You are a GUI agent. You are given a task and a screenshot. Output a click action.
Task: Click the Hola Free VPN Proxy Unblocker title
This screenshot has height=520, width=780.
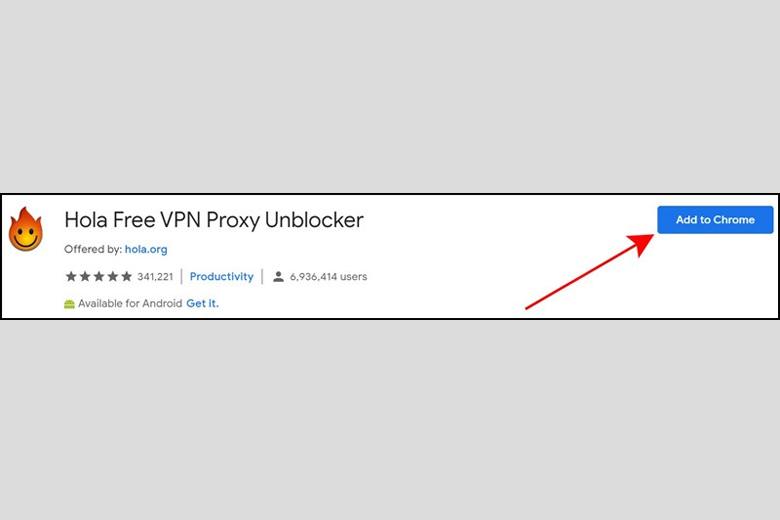(x=214, y=220)
